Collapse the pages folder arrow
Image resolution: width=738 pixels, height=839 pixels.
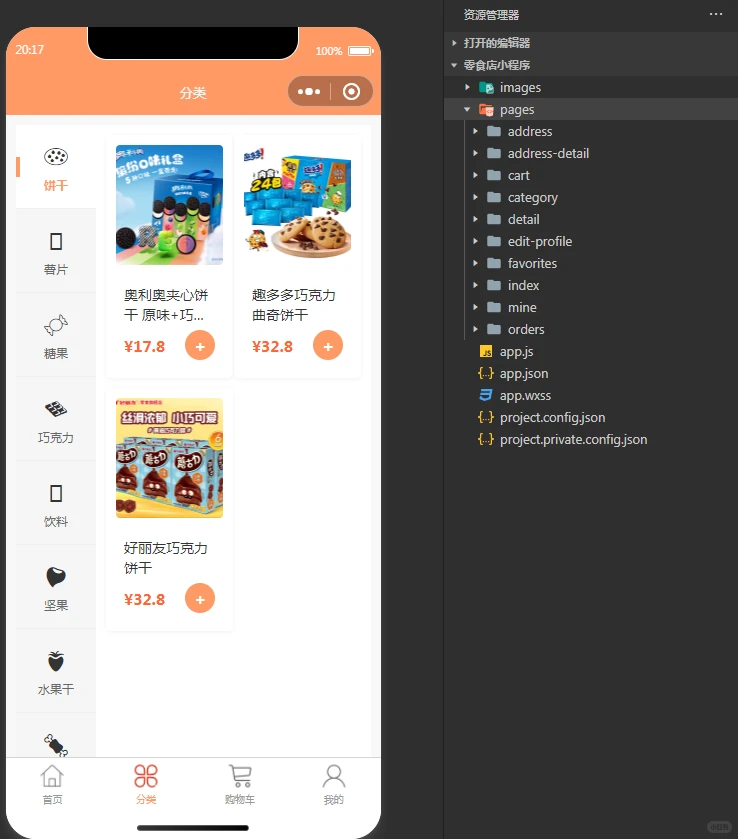467,109
